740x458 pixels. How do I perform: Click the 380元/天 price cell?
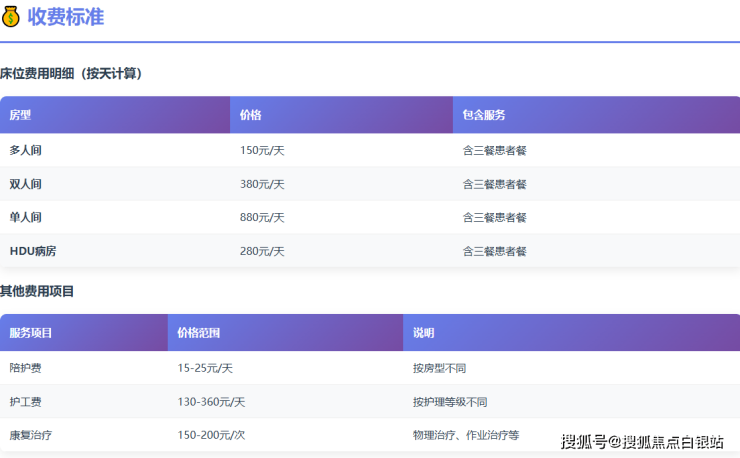[262, 184]
